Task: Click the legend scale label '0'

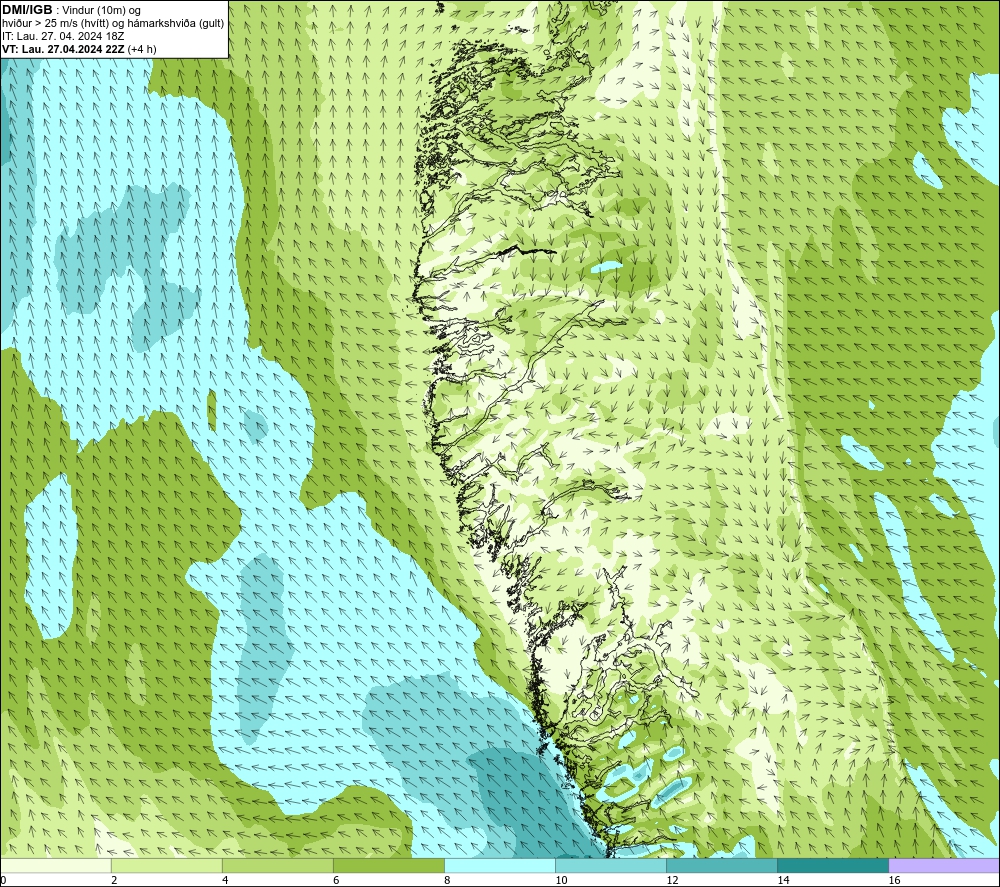Action: point(3,881)
